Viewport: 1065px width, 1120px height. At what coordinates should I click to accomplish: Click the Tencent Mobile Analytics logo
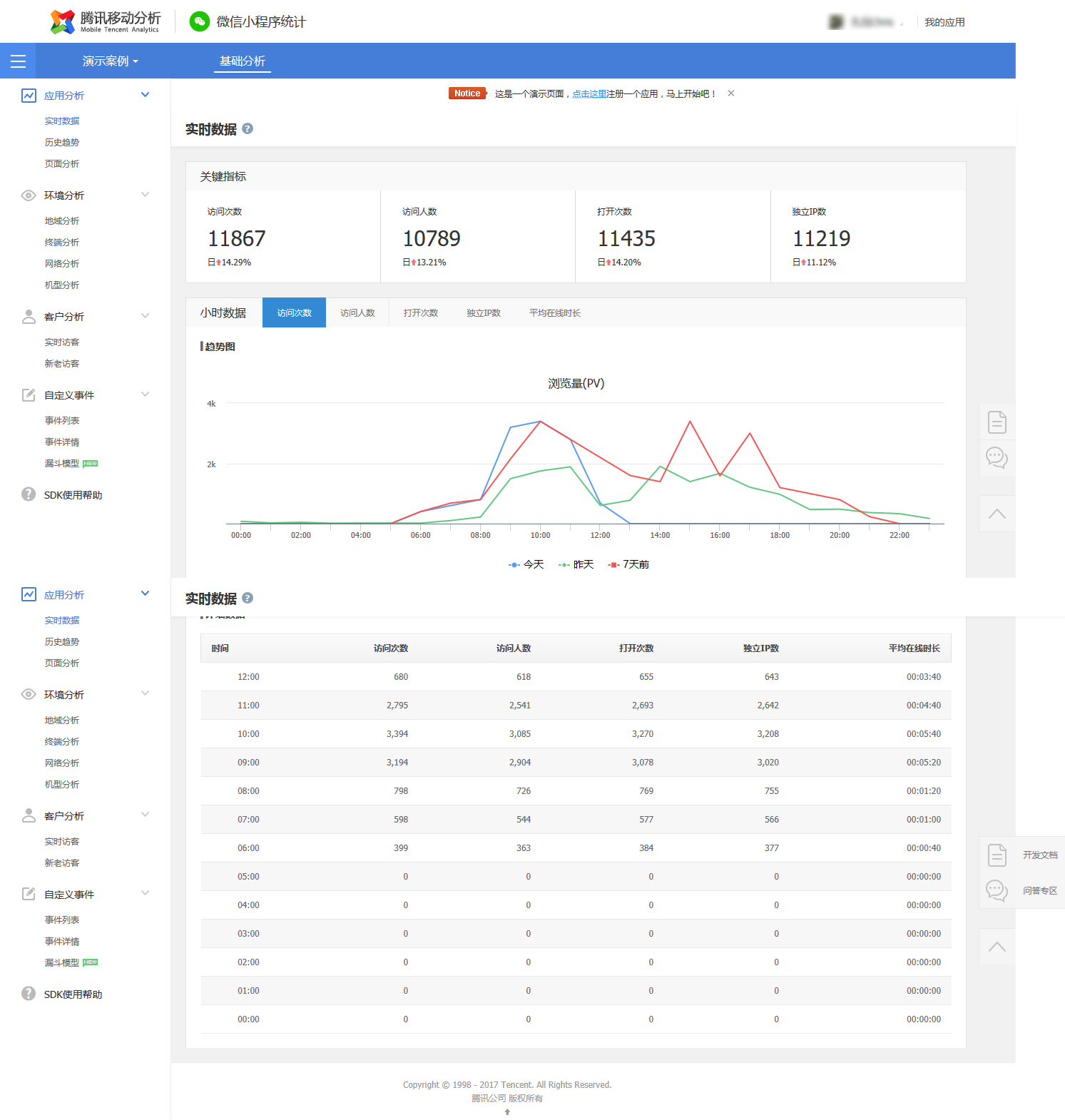click(x=106, y=22)
